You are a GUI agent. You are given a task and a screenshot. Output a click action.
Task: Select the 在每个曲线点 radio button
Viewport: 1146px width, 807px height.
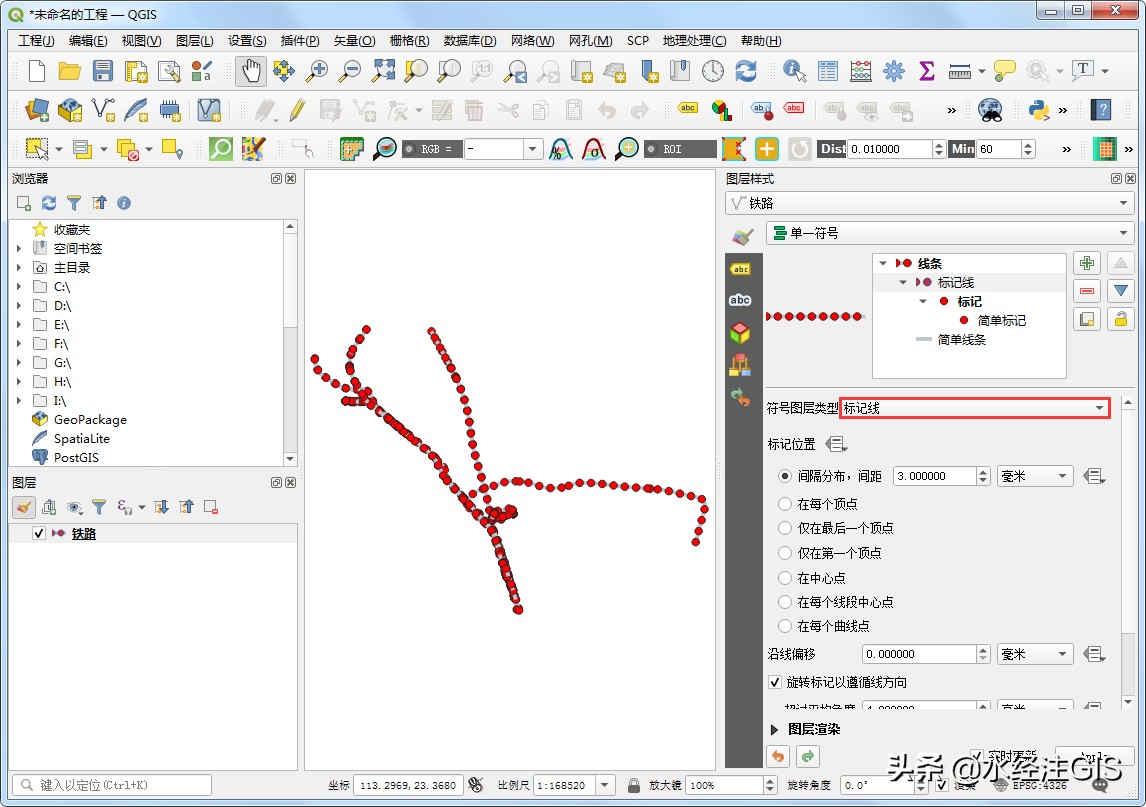click(785, 626)
